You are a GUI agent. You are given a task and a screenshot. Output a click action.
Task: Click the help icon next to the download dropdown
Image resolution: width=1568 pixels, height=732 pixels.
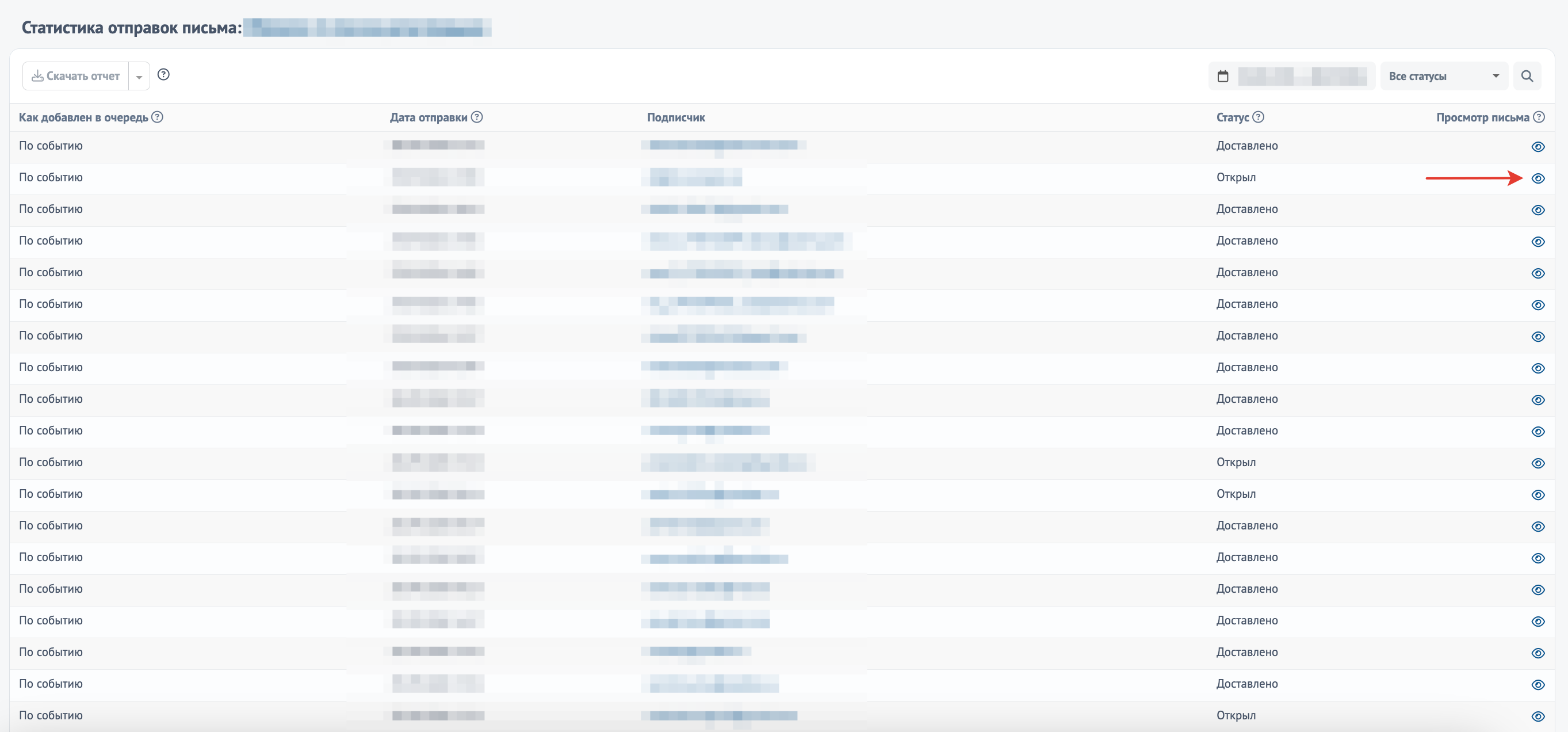point(163,74)
